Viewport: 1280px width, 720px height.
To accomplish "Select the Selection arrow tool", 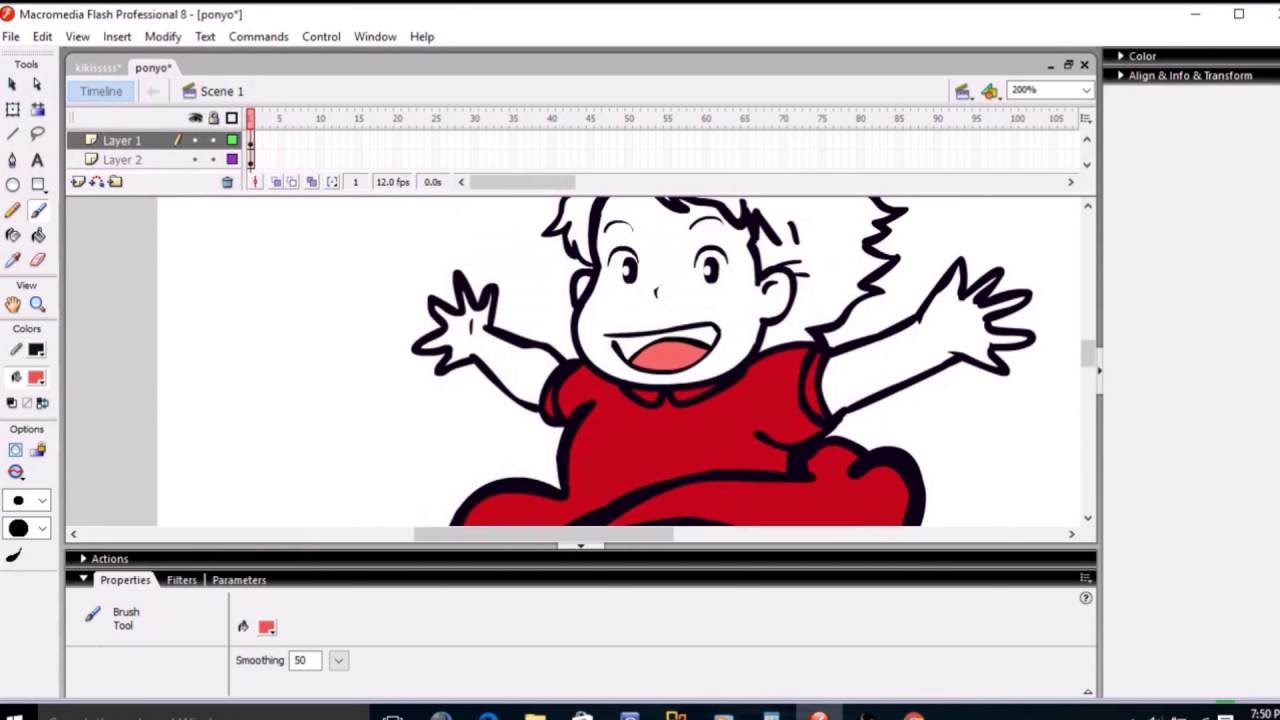I will click(x=13, y=85).
